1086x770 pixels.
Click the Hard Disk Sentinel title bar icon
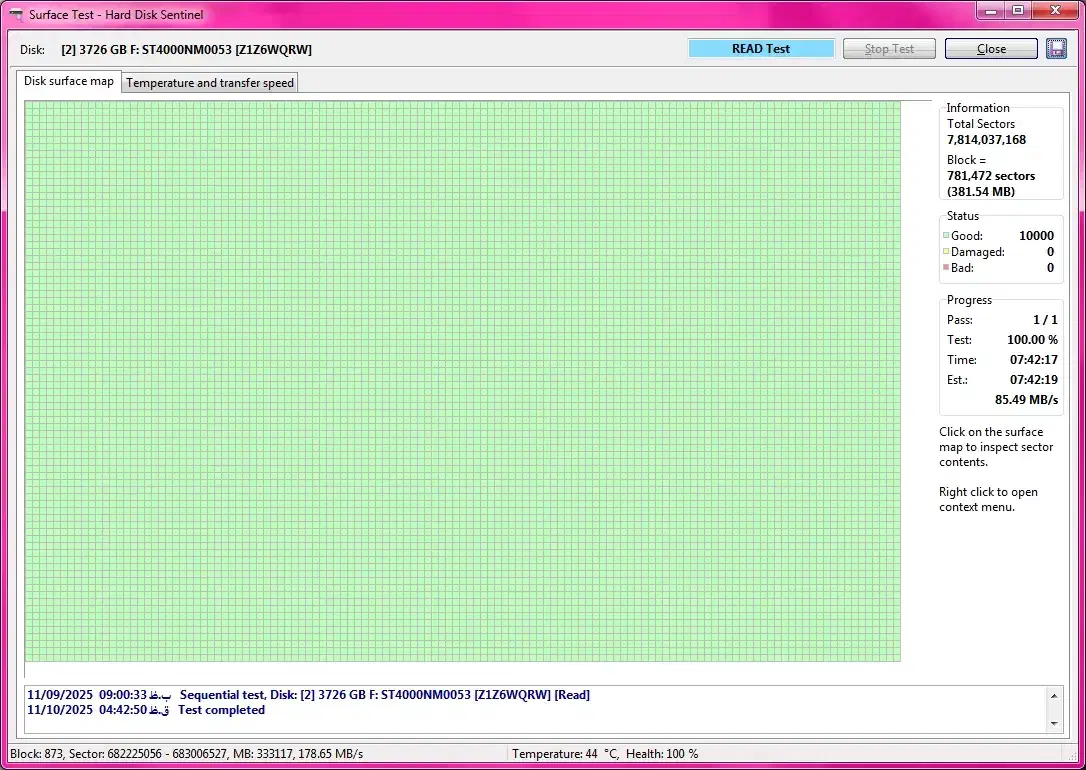click(x=16, y=15)
